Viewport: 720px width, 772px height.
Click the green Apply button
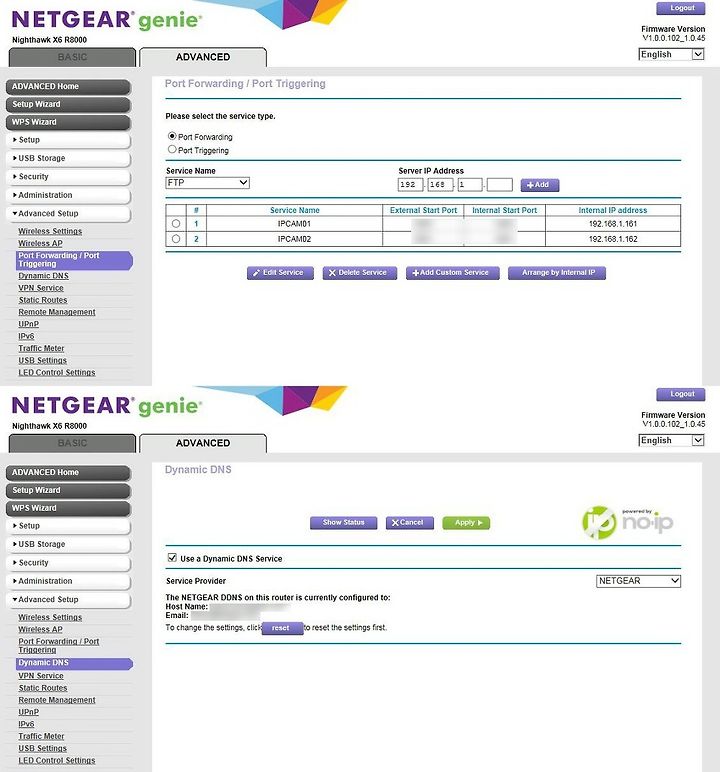click(466, 523)
